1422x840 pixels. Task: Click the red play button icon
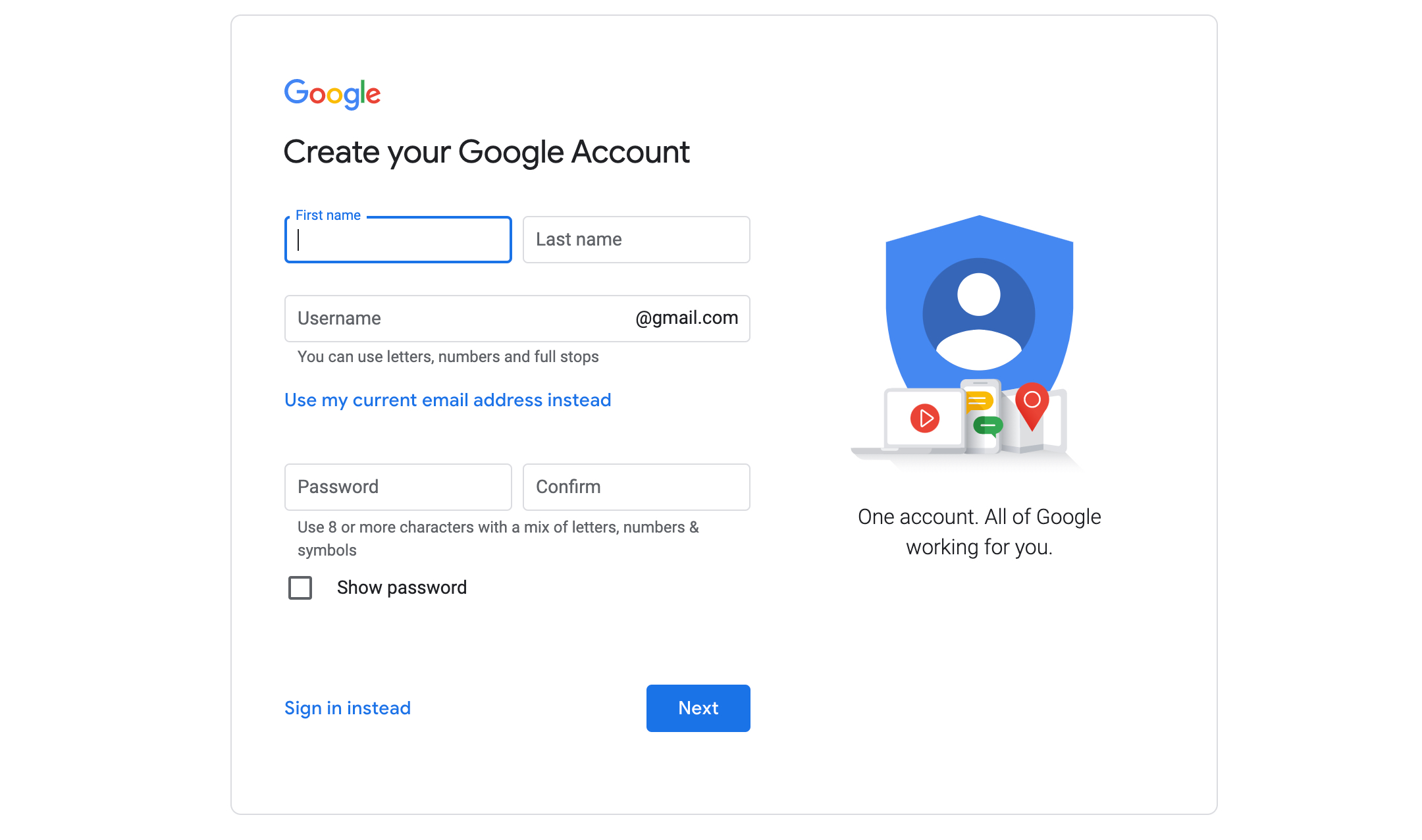pos(925,418)
